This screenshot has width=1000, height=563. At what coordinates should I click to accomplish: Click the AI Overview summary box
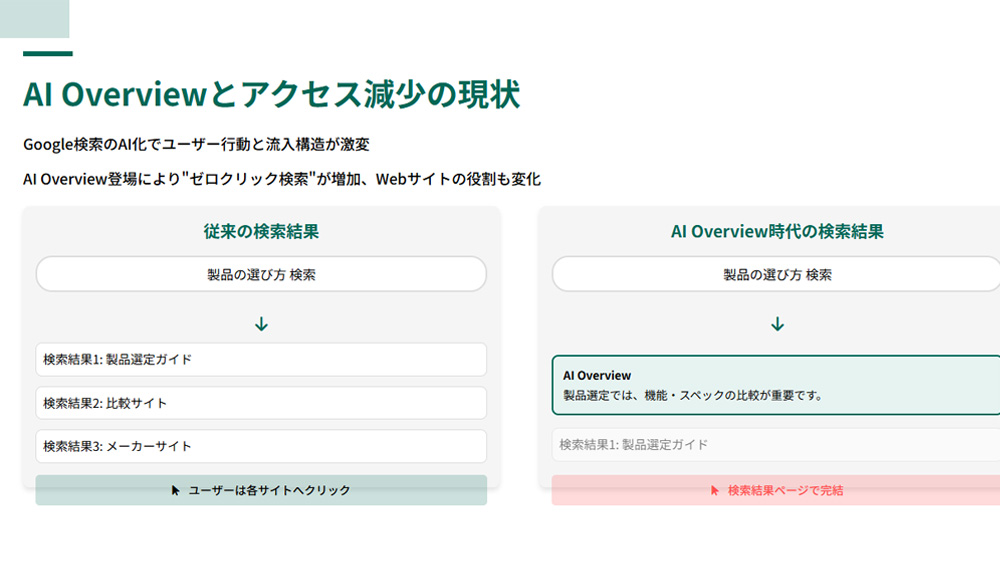coord(776,385)
